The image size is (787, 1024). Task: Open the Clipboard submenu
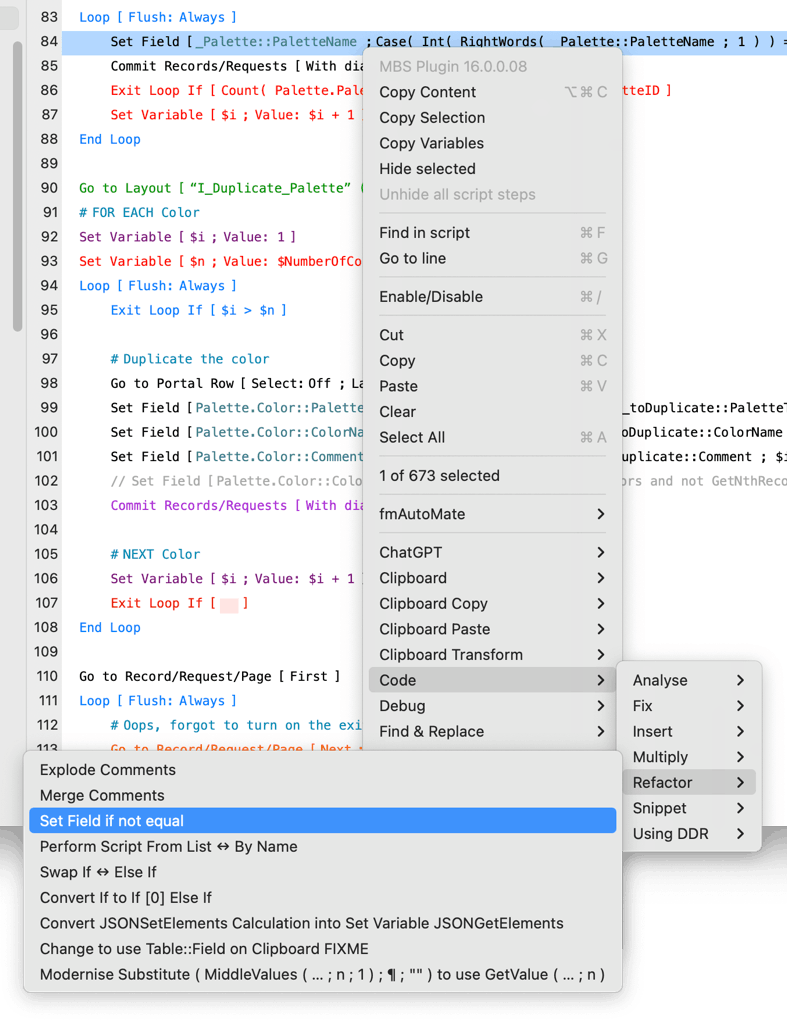pos(492,578)
